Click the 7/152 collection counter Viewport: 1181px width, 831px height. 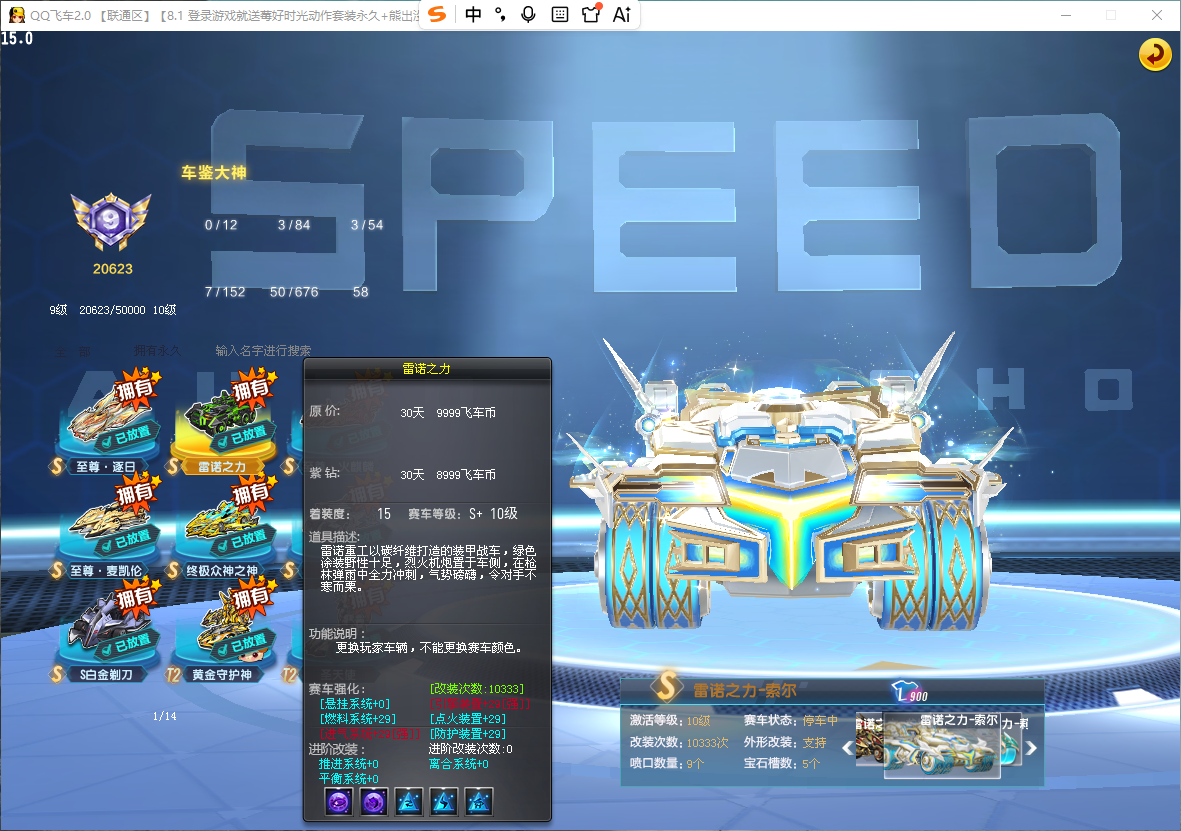(224, 292)
